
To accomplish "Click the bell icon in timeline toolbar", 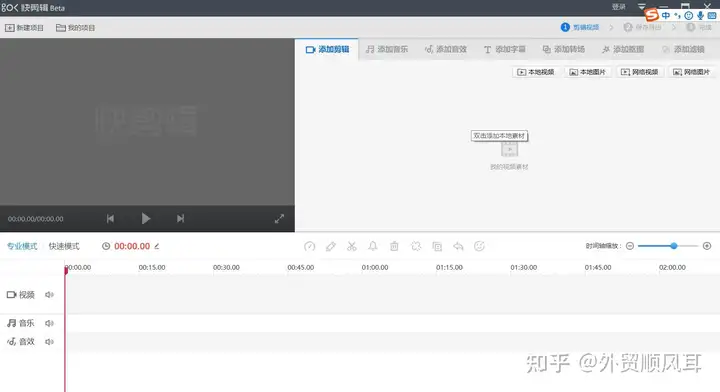I will click(373, 246).
